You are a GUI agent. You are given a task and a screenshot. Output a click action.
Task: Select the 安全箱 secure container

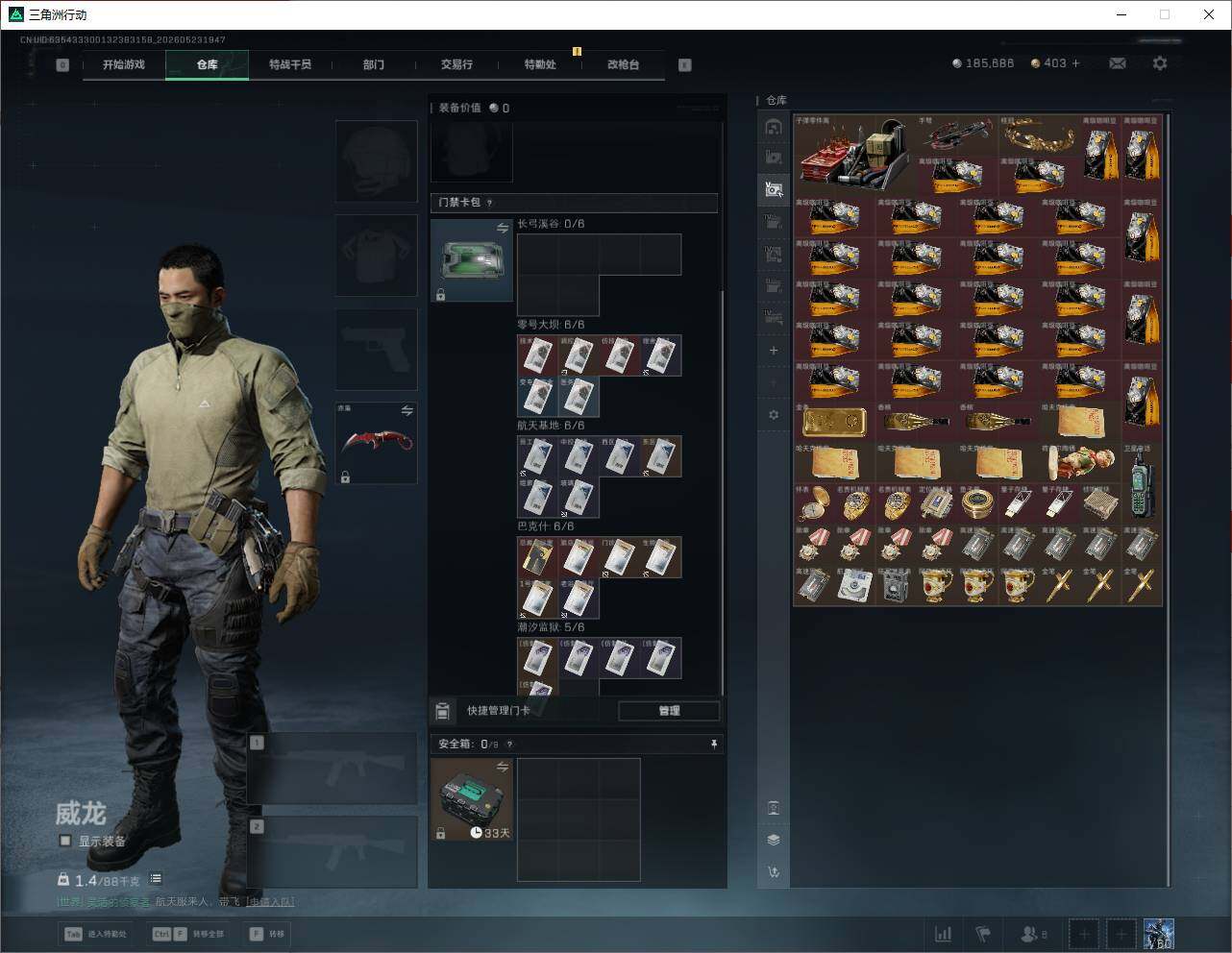[x=471, y=799]
